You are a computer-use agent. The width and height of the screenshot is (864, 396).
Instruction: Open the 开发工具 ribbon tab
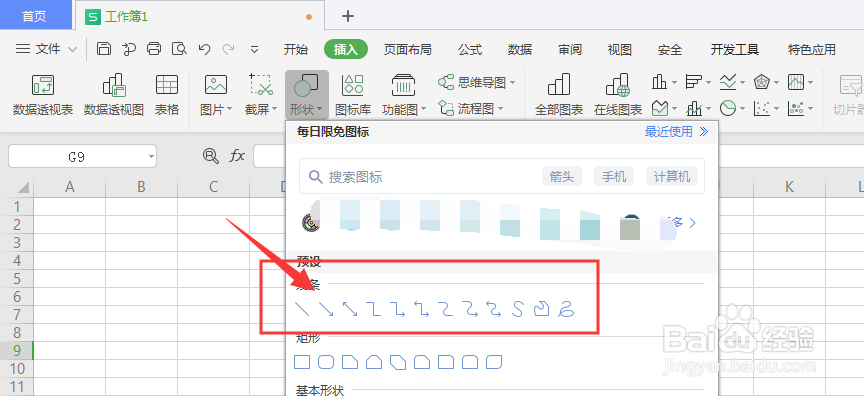coord(735,50)
